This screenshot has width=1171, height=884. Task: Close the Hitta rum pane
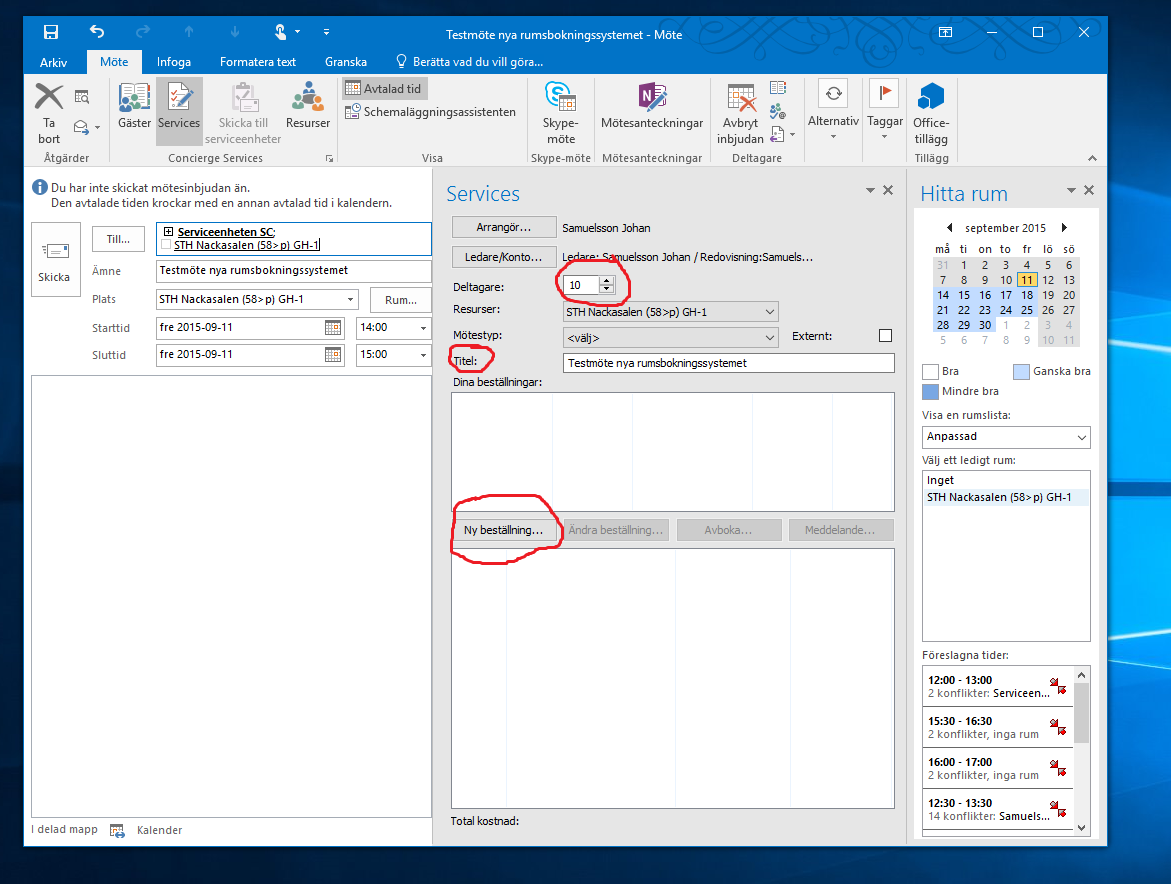coord(1089,190)
